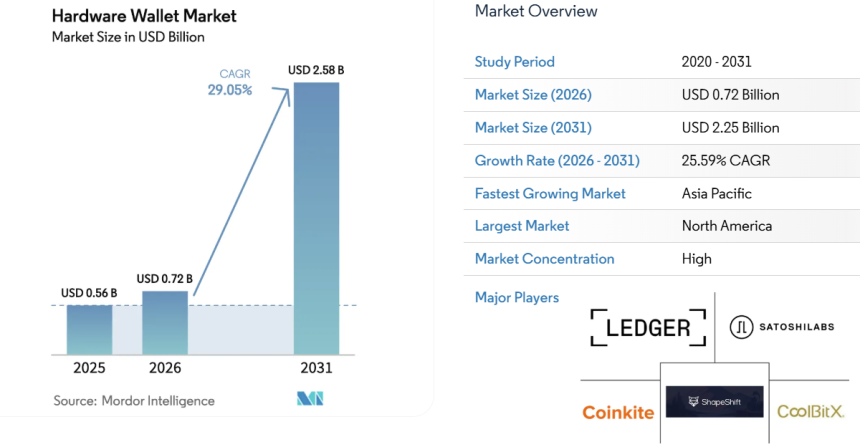This screenshot has width=860, height=447.
Task: Click the Fastest Growing Market label
Action: click(550, 193)
